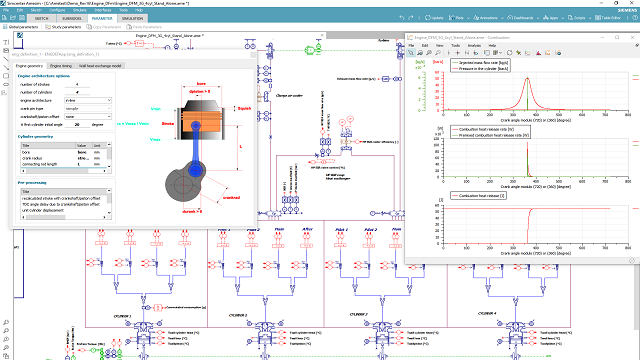Click the Update button in top toolbar
Screen dimensions: 640x360
(x=434, y=18)
